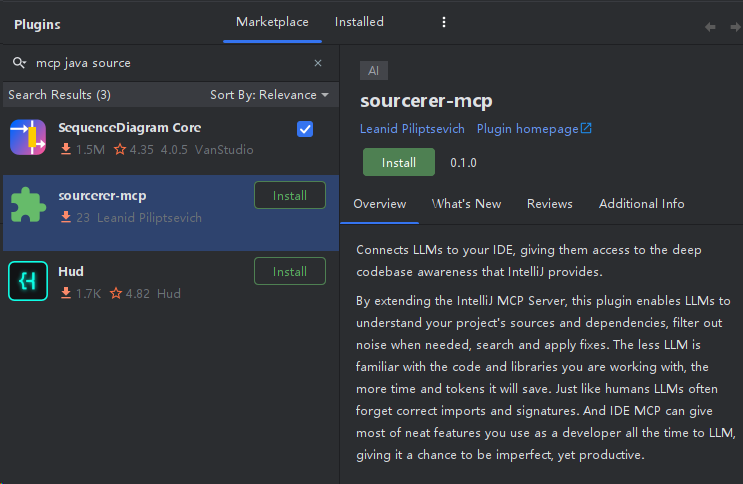Open the What's New tab
The image size is (743, 484).
click(466, 204)
